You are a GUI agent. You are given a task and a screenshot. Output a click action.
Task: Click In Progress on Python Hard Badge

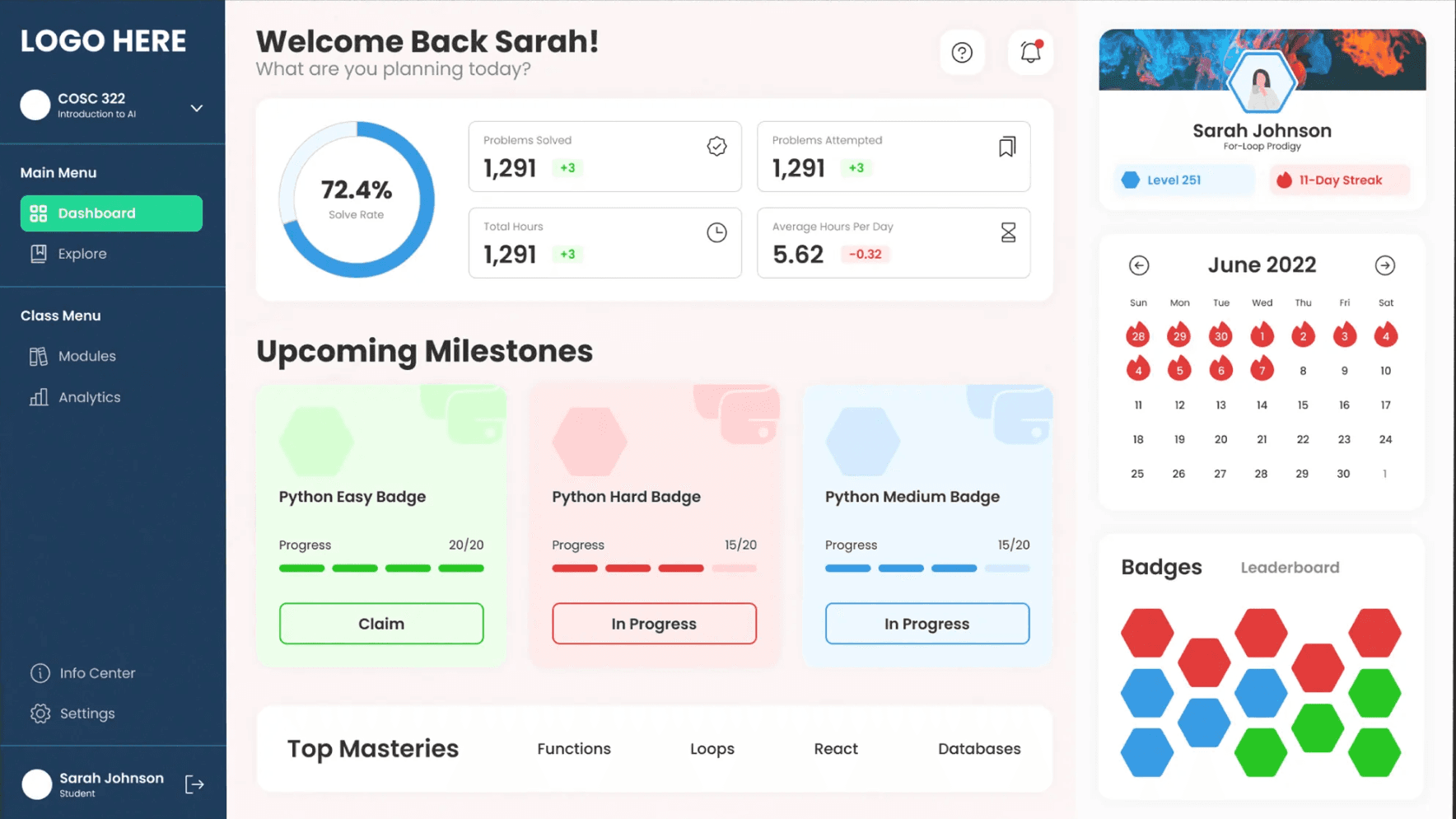click(x=654, y=624)
